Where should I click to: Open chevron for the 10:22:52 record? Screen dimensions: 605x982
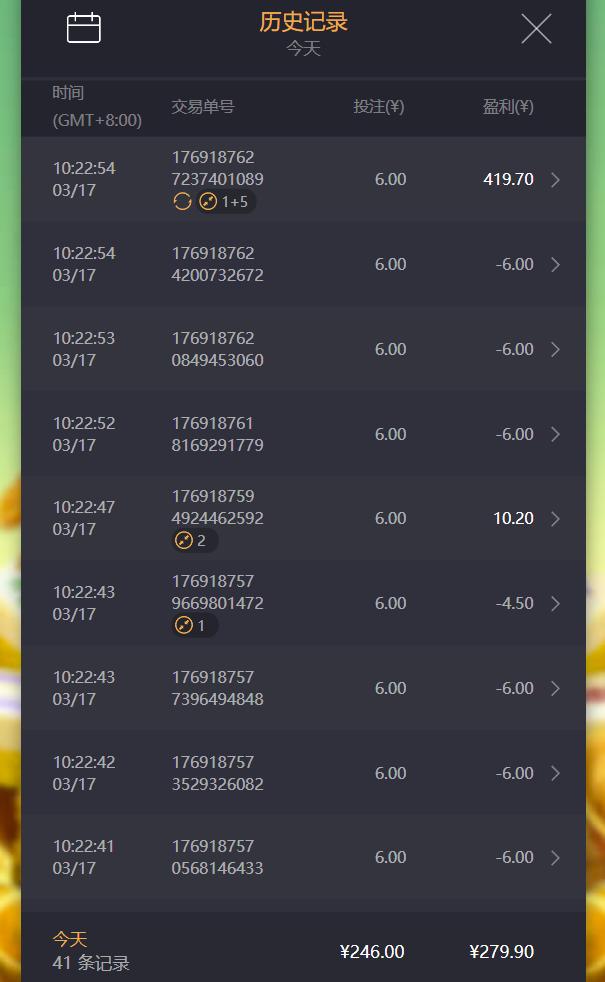pos(555,434)
